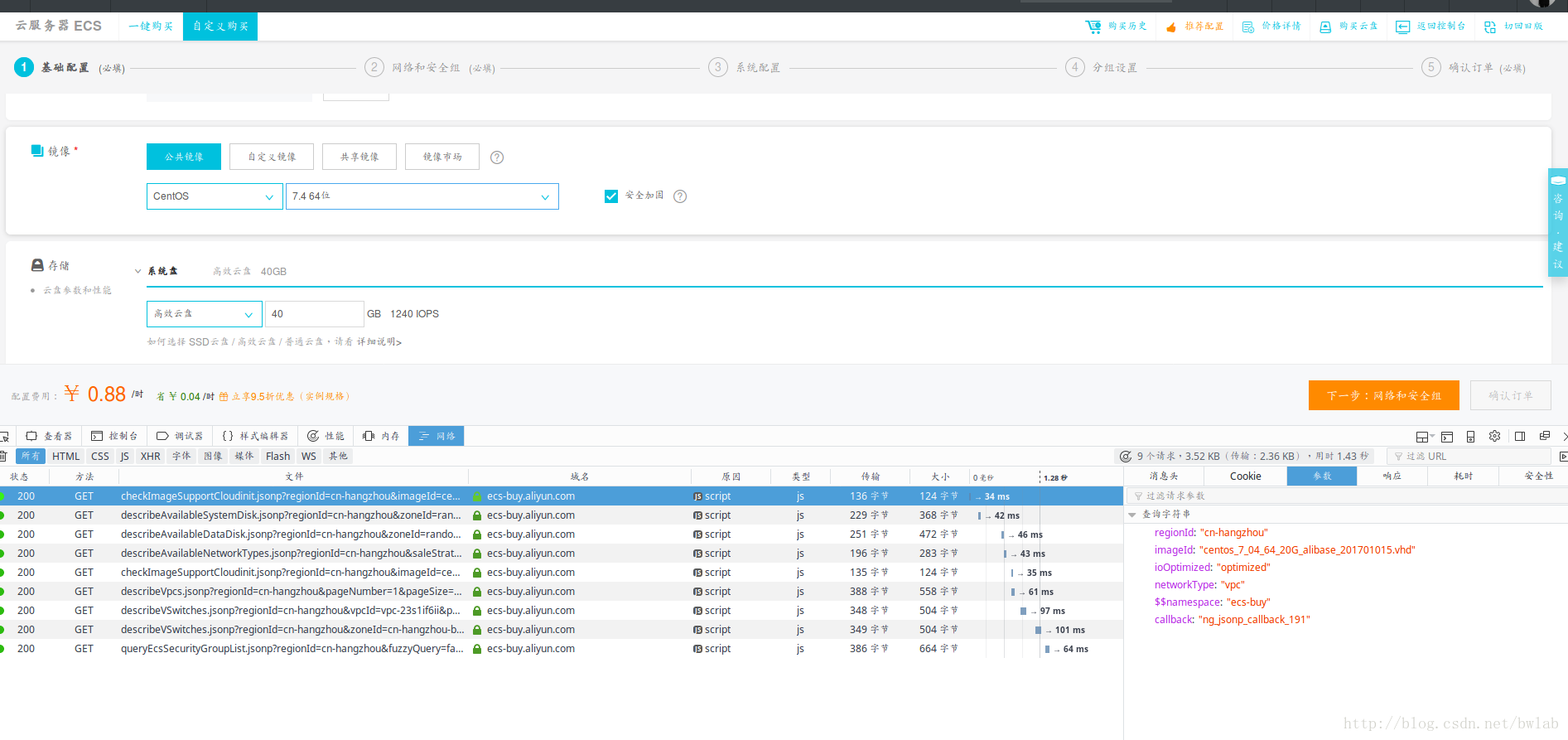Click help icon beside 安全加固
This screenshot has height=740, width=1568.
click(680, 196)
